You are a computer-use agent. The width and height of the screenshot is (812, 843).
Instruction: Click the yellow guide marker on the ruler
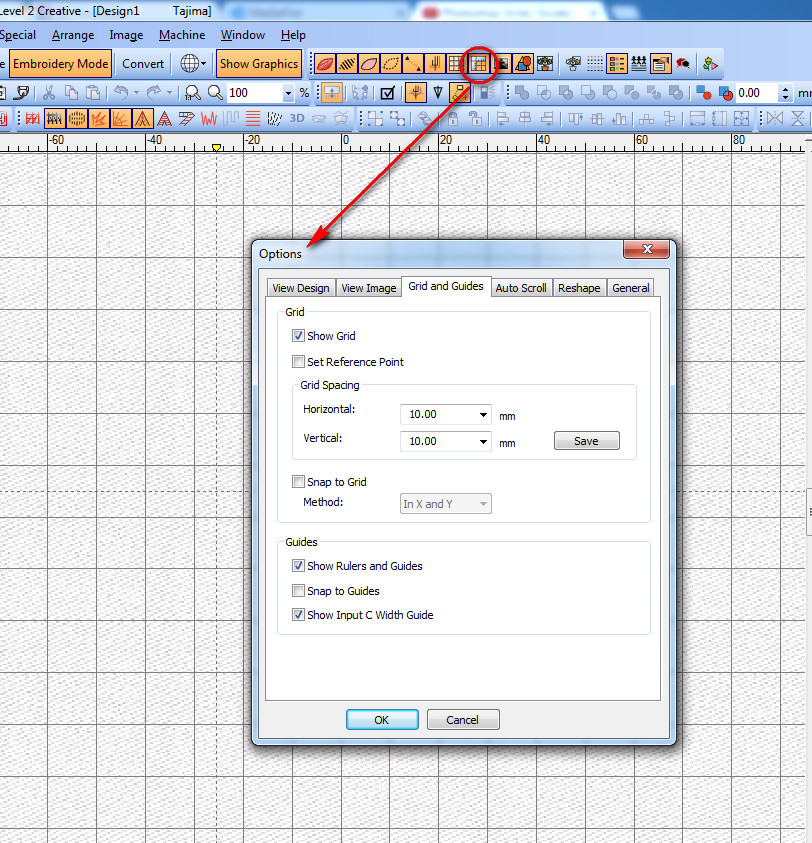click(x=216, y=147)
